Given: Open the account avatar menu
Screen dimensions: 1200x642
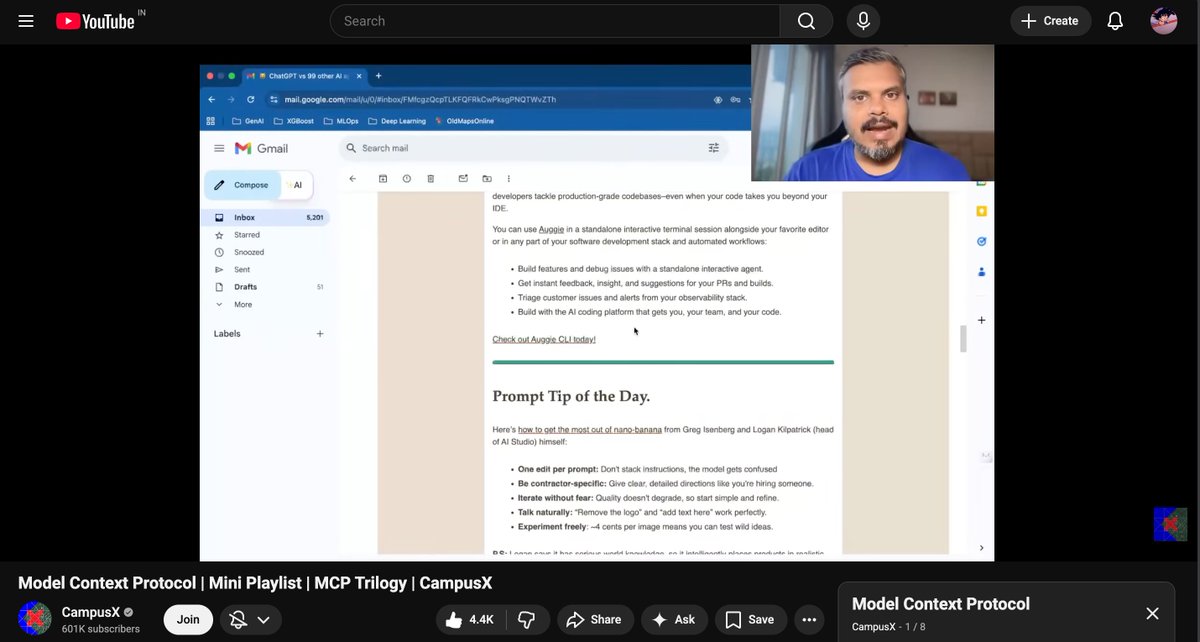Looking at the screenshot, I should [1164, 21].
